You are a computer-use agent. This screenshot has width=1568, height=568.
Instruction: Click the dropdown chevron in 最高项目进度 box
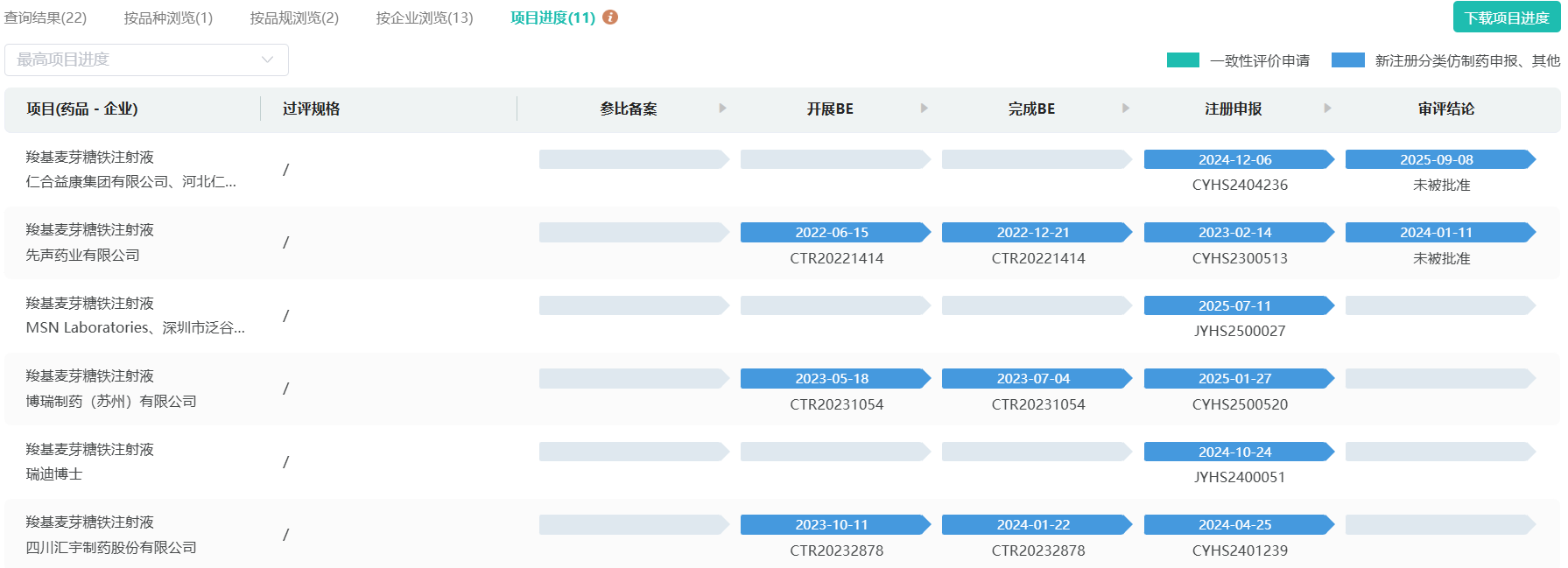point(268,60)
